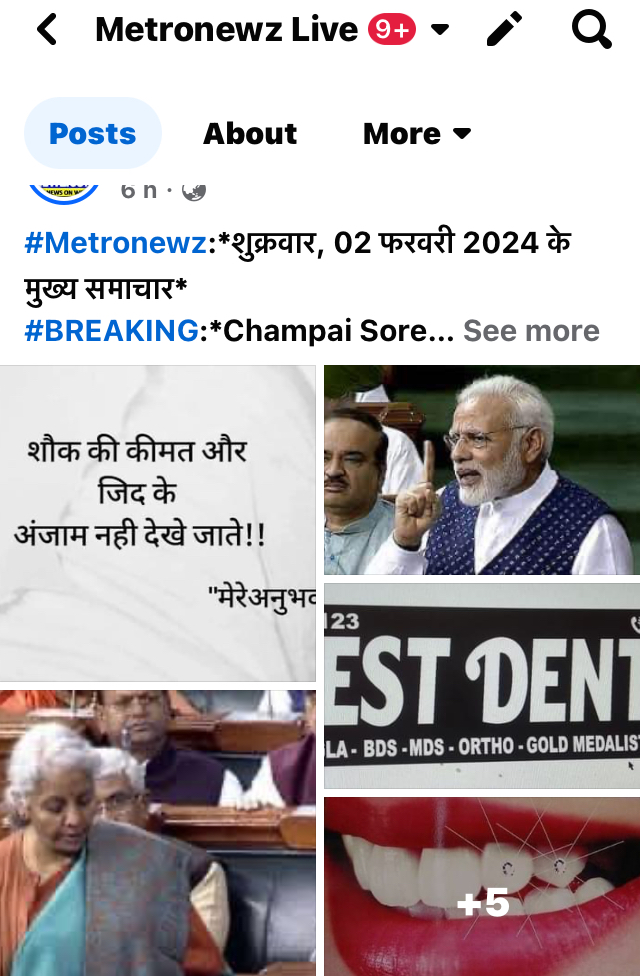Expand post text via See more
Screen dimensions: 640x976
(531, 331)
